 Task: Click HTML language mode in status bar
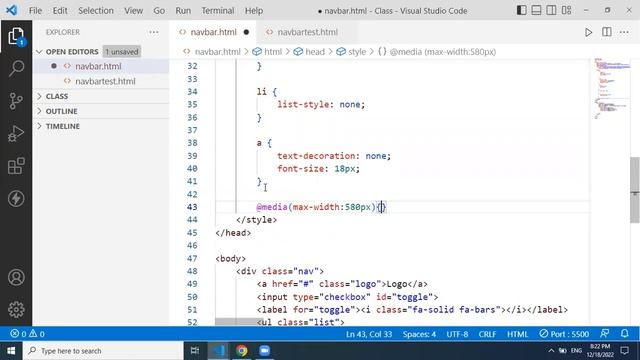point(518,334)
